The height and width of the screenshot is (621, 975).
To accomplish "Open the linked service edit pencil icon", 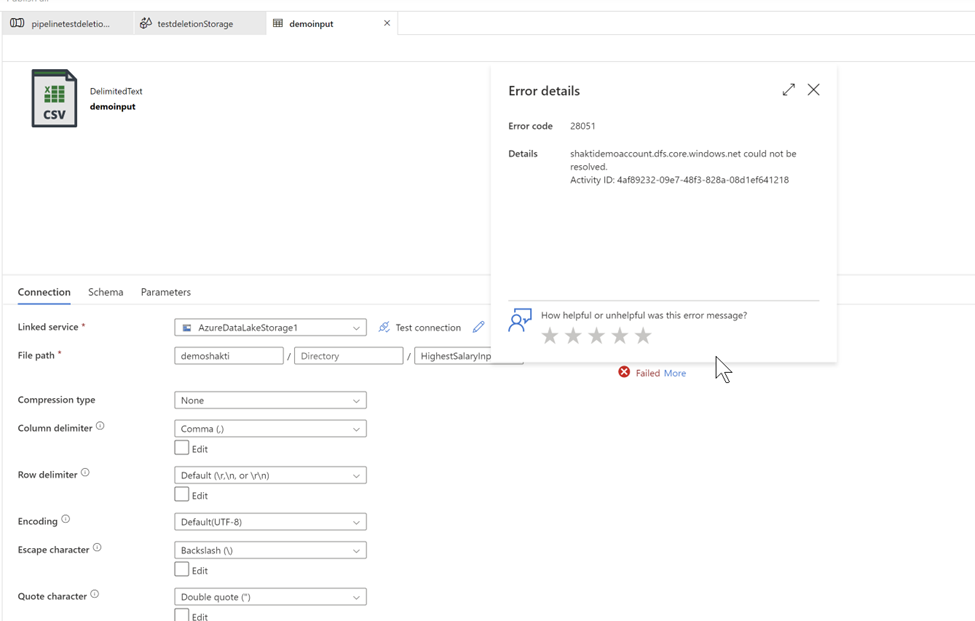I will (477, 327).
